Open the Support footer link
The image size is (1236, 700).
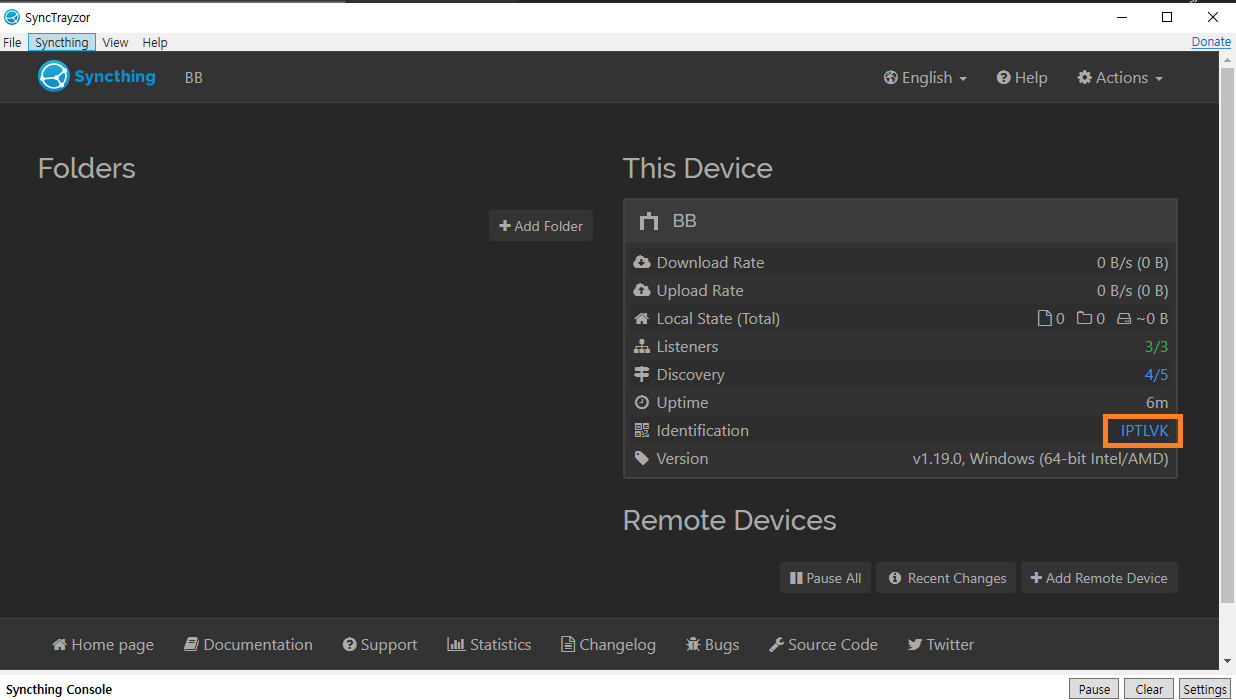coord(380,644)
